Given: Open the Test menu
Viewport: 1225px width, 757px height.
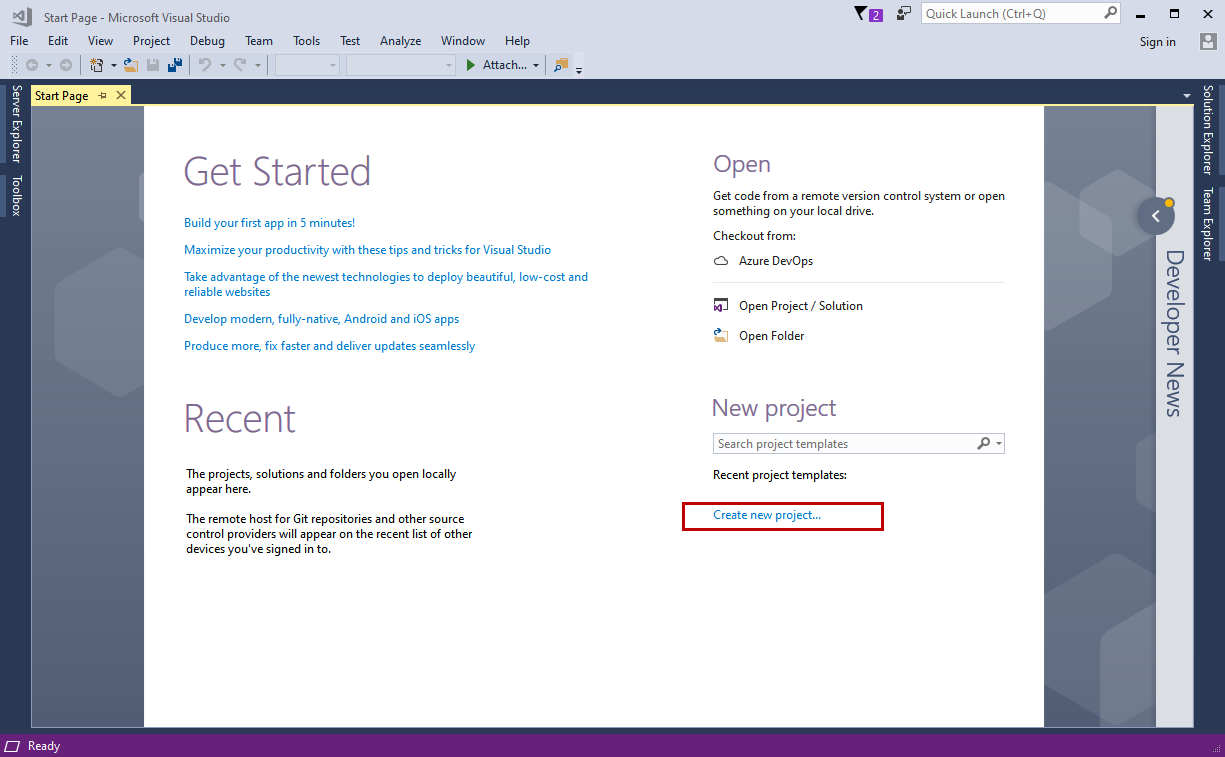Looking at the screenshot, I should pyautogui.click(x=350, y=41).
